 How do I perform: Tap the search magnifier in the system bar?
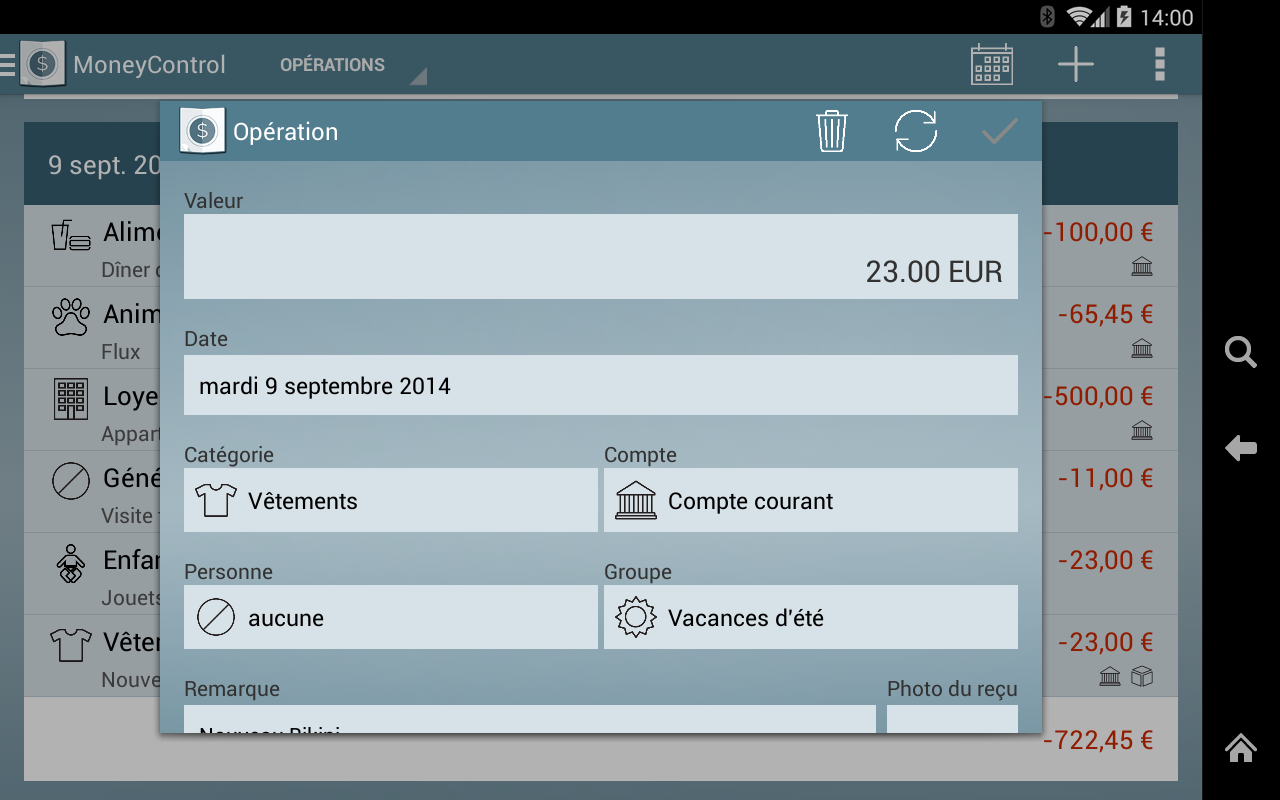pyautogui.click(x=1240, y=352)
